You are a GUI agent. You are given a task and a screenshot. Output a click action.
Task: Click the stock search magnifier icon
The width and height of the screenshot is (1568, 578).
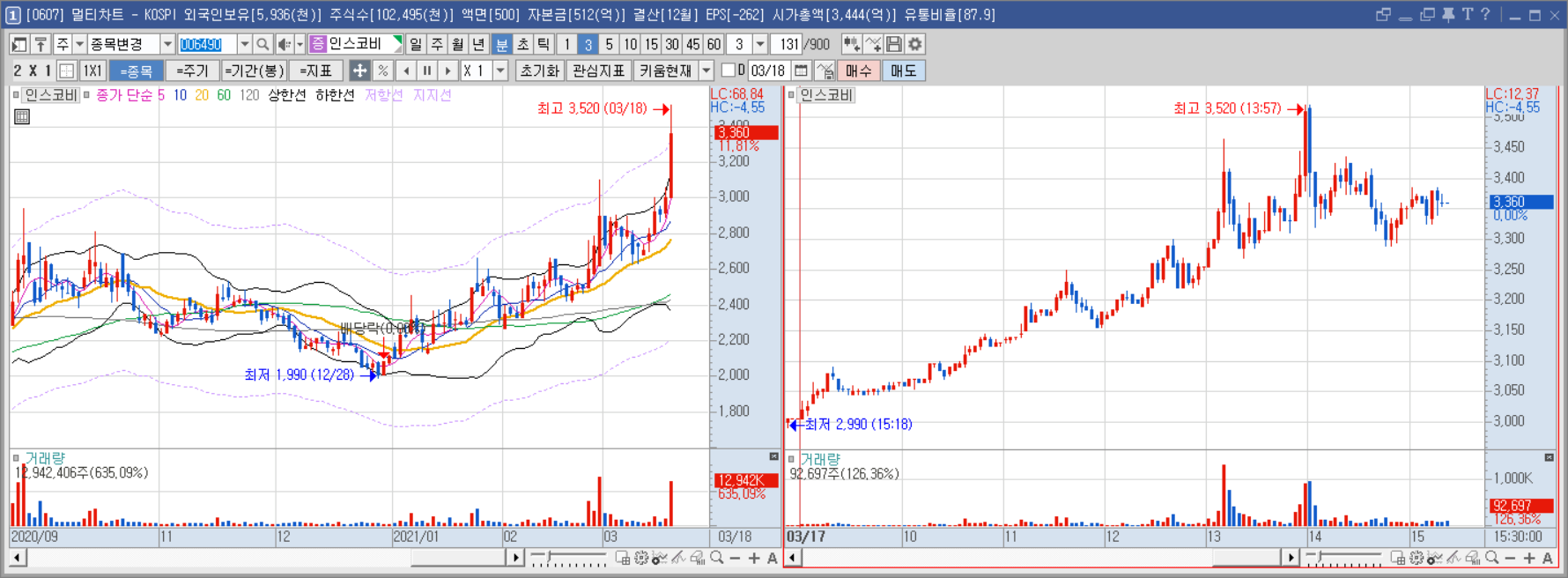tap(263, 44)
